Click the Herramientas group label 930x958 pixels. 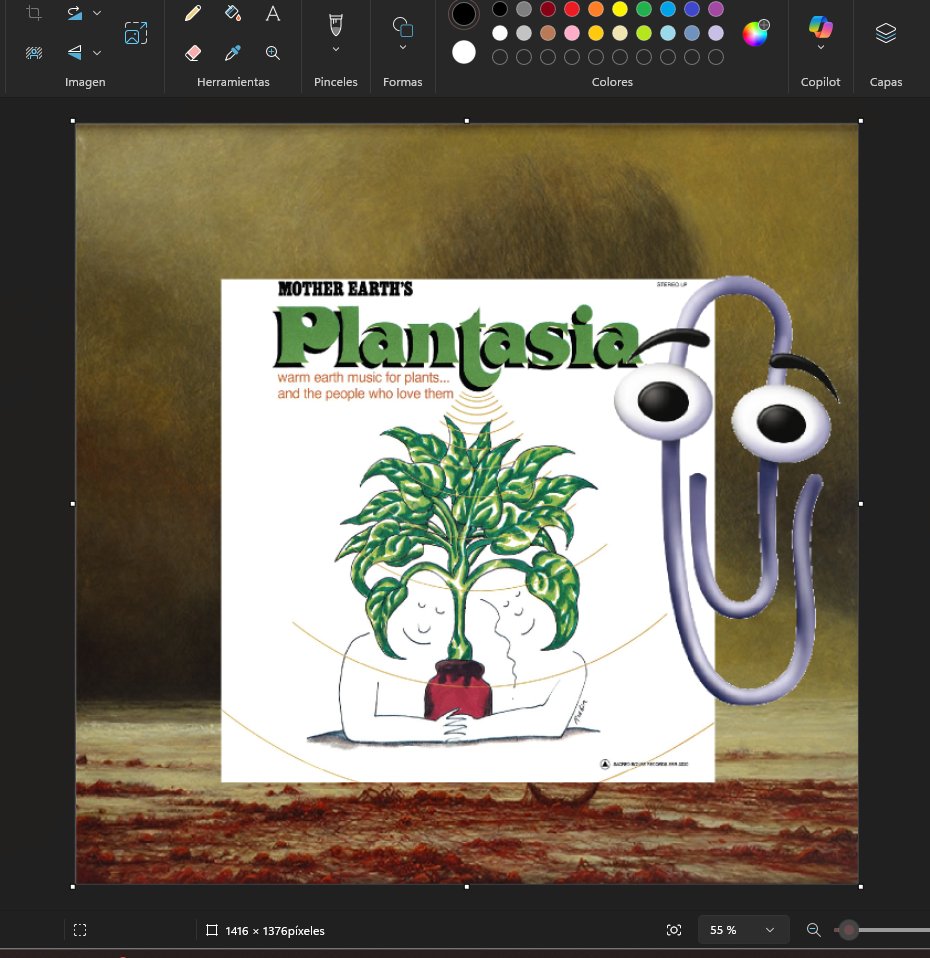233,82
